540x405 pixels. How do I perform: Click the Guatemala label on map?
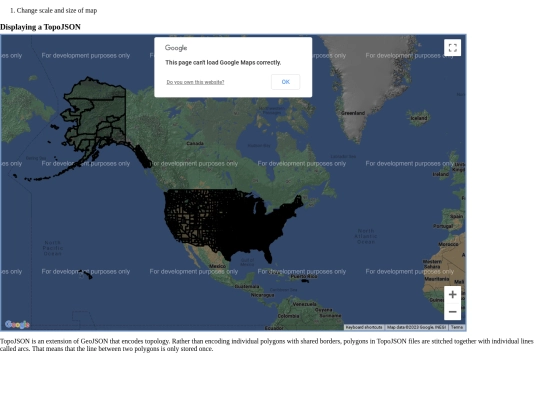[x=247, y=287]
